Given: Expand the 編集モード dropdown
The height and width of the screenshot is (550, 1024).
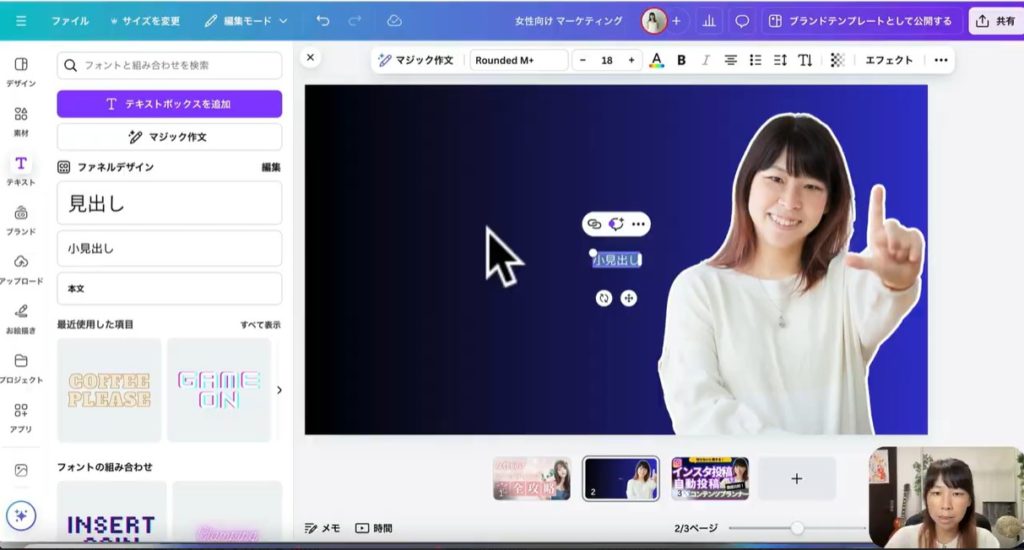Looking at the screenshot, I should point(246,20).
